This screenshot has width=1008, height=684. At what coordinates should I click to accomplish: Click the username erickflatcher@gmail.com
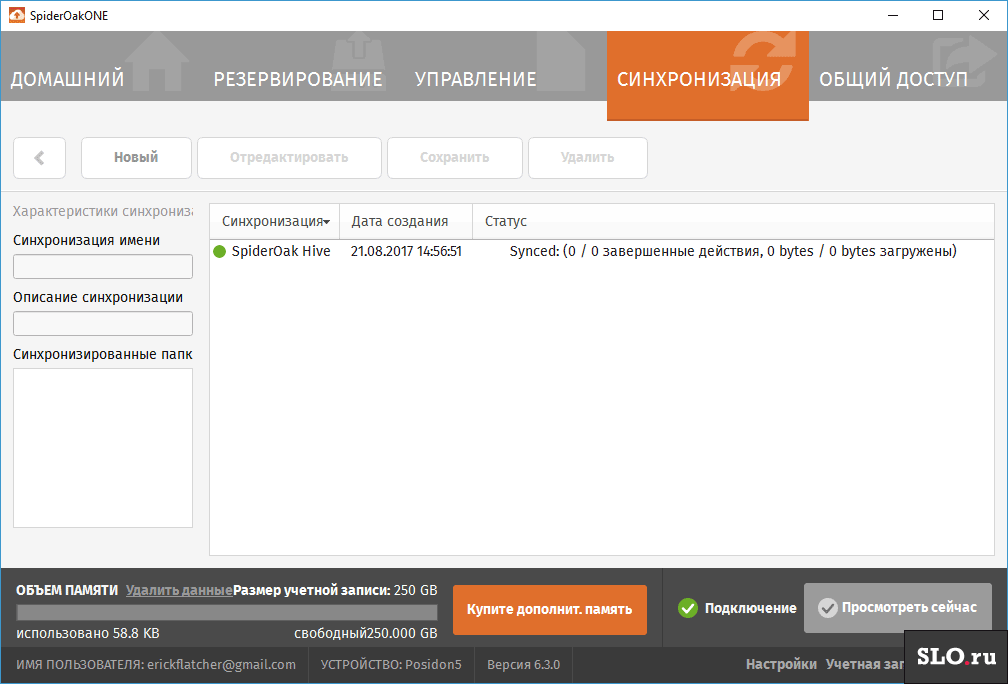point(221,665)
